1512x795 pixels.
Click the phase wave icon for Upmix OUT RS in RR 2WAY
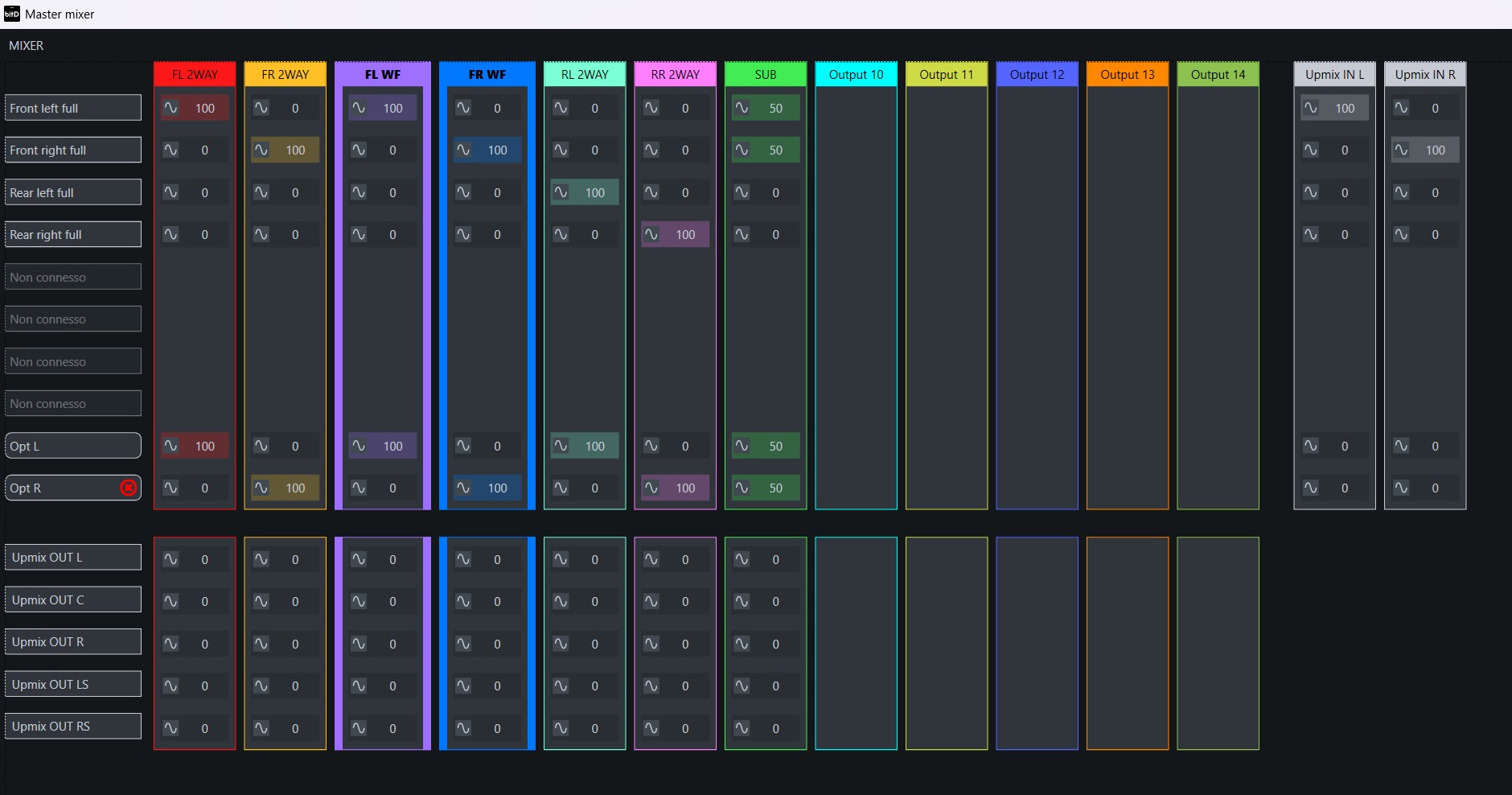[651, 728]
